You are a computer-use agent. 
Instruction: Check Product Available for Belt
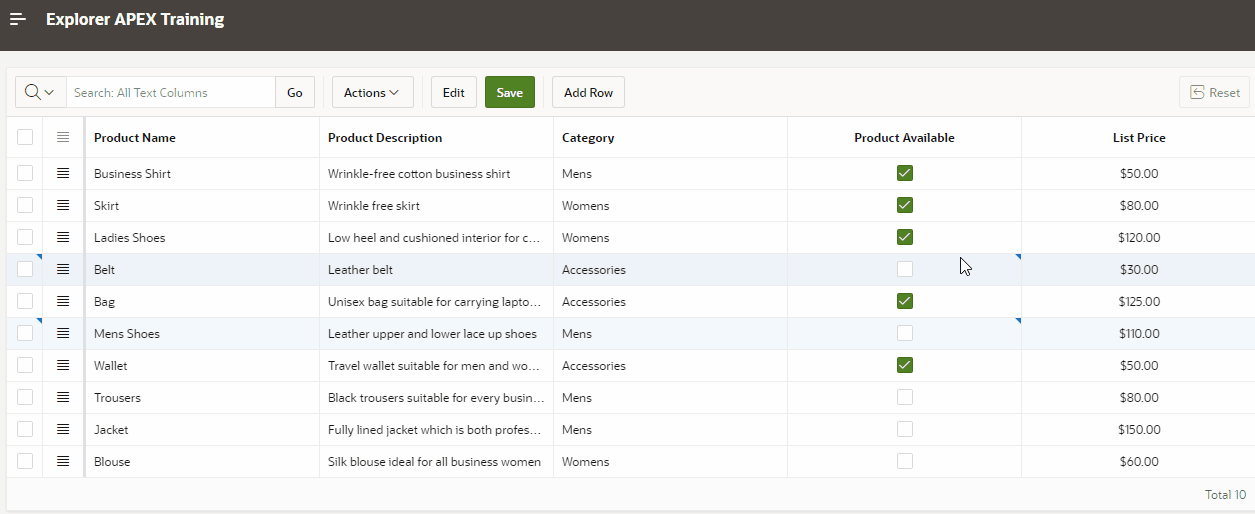pos(905,269)
